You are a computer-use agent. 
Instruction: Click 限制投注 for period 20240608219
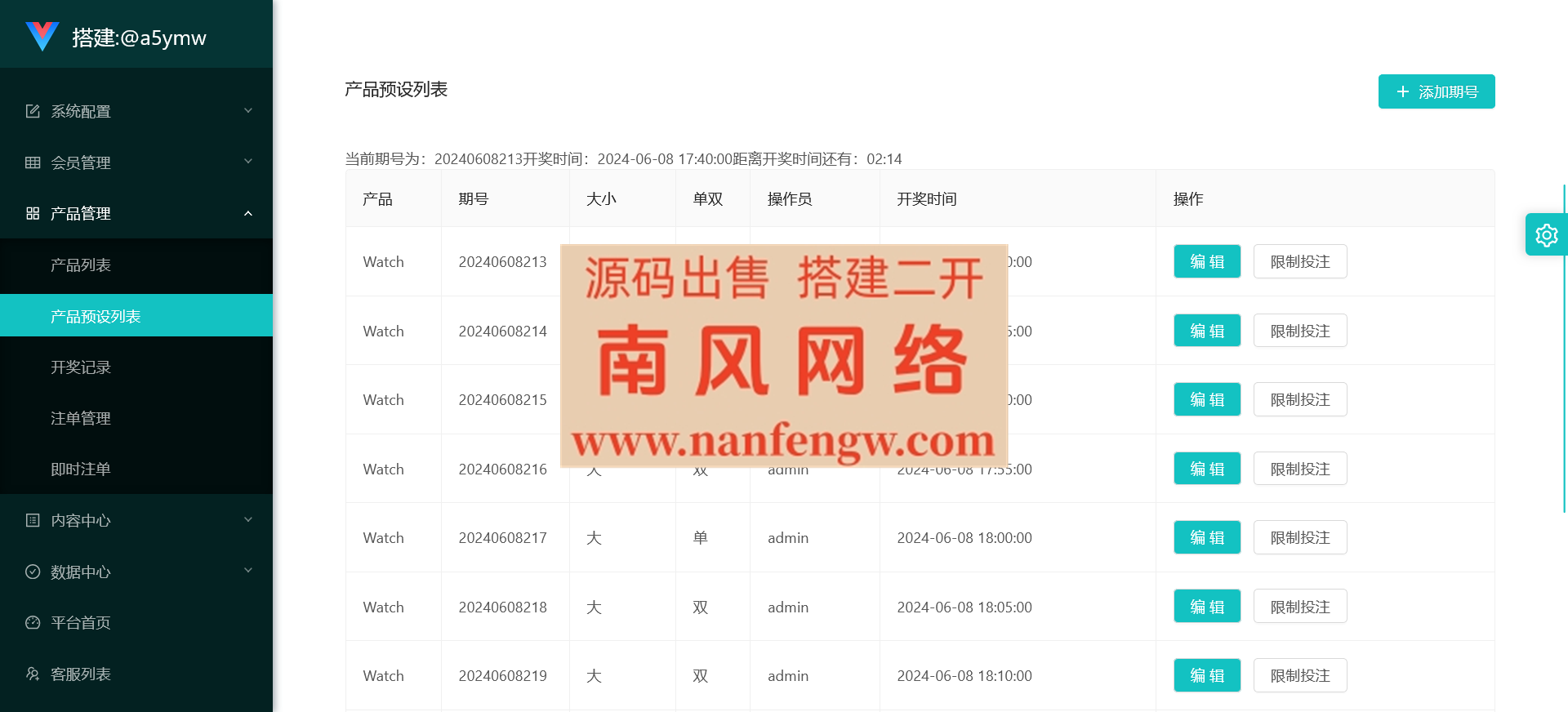(1299, 675)
